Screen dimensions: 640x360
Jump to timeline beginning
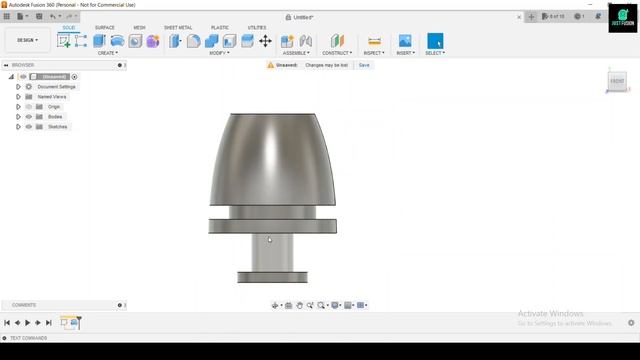coord(7,322)
